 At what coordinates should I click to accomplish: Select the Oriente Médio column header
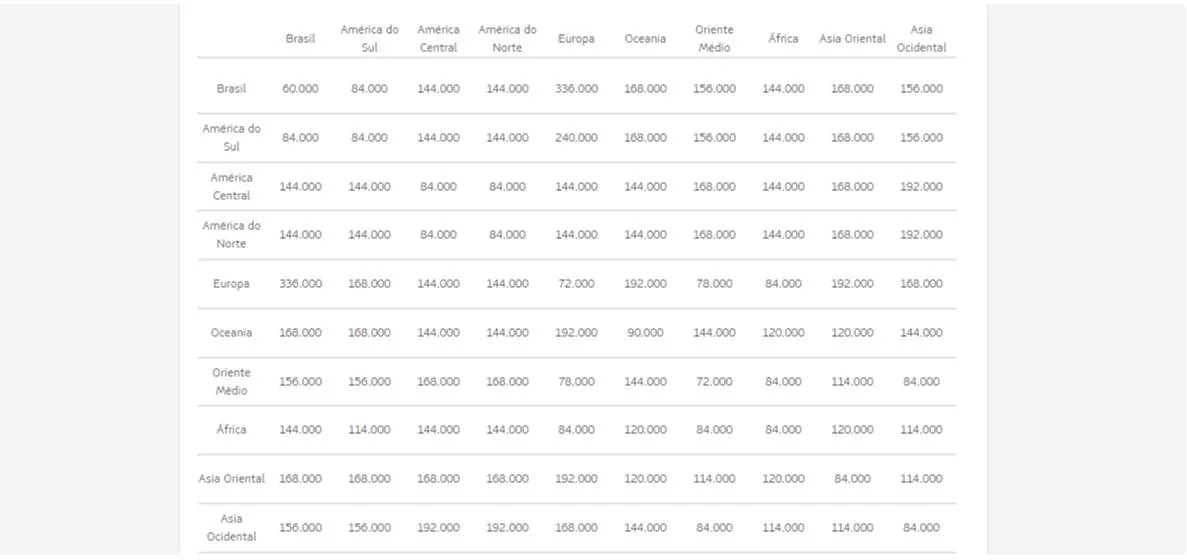714,39
